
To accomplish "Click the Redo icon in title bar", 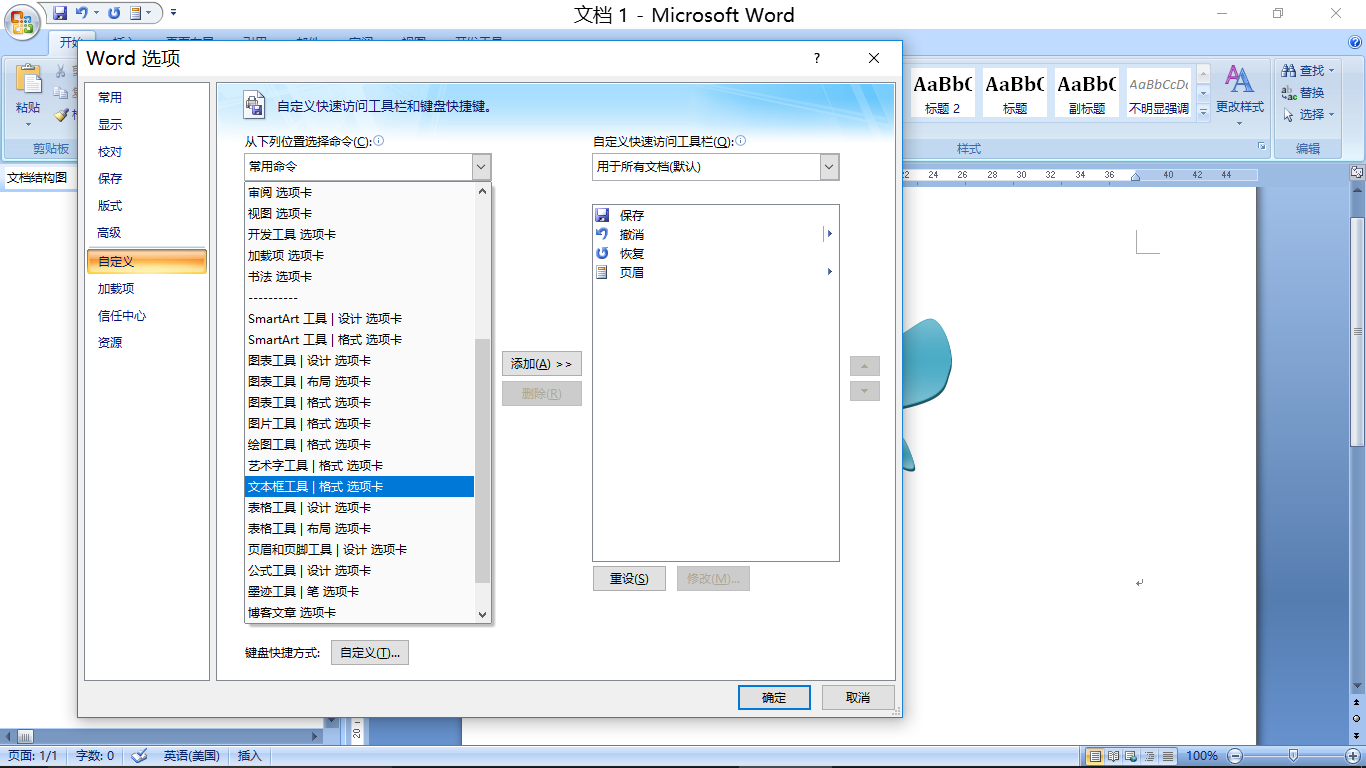I will (114, 13).
